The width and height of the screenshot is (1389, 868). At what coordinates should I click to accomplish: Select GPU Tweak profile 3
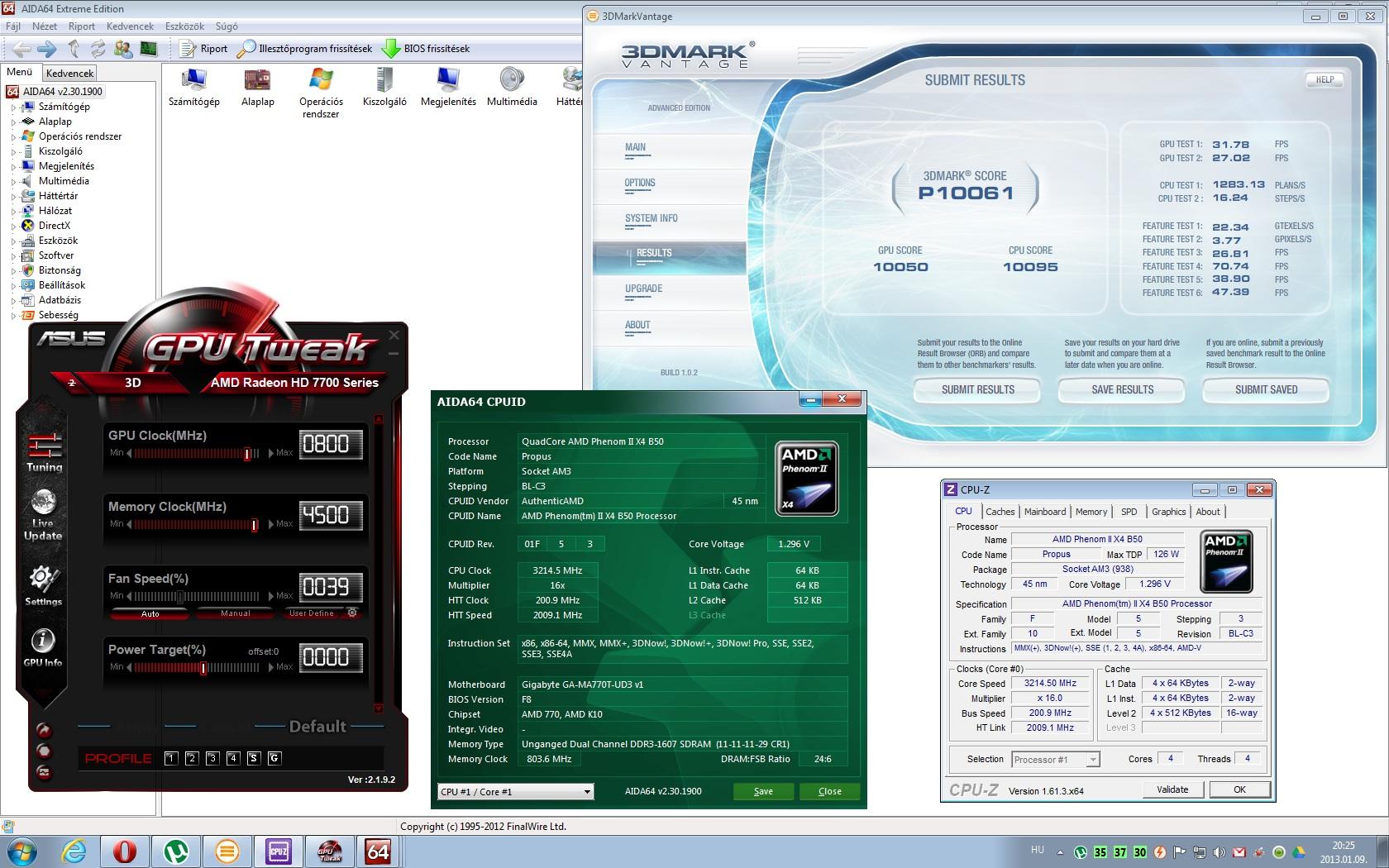pos(212,758)
